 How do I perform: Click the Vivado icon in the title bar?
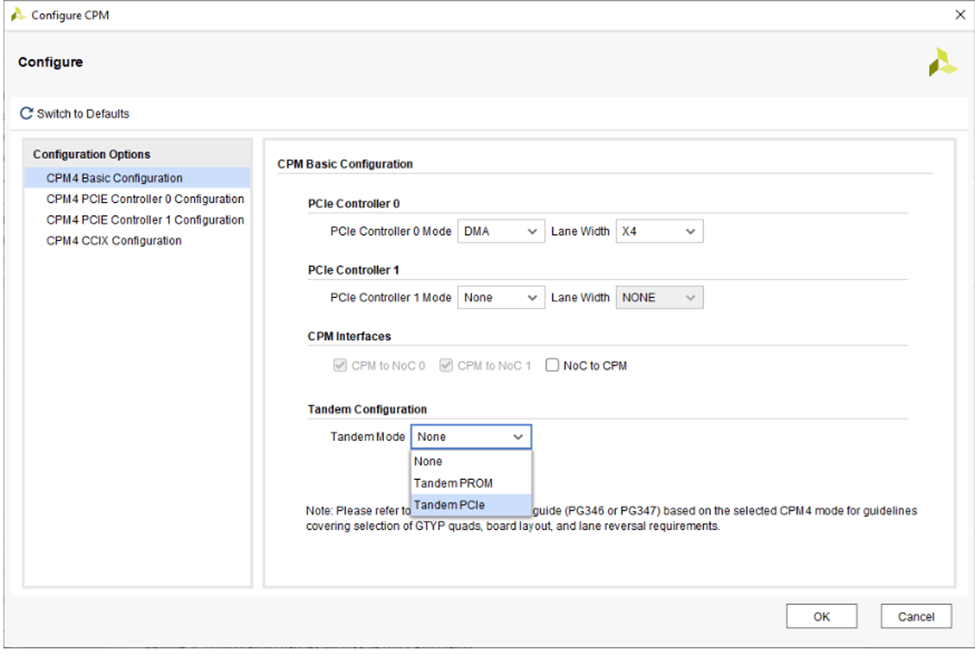click(x=18, y=15)
